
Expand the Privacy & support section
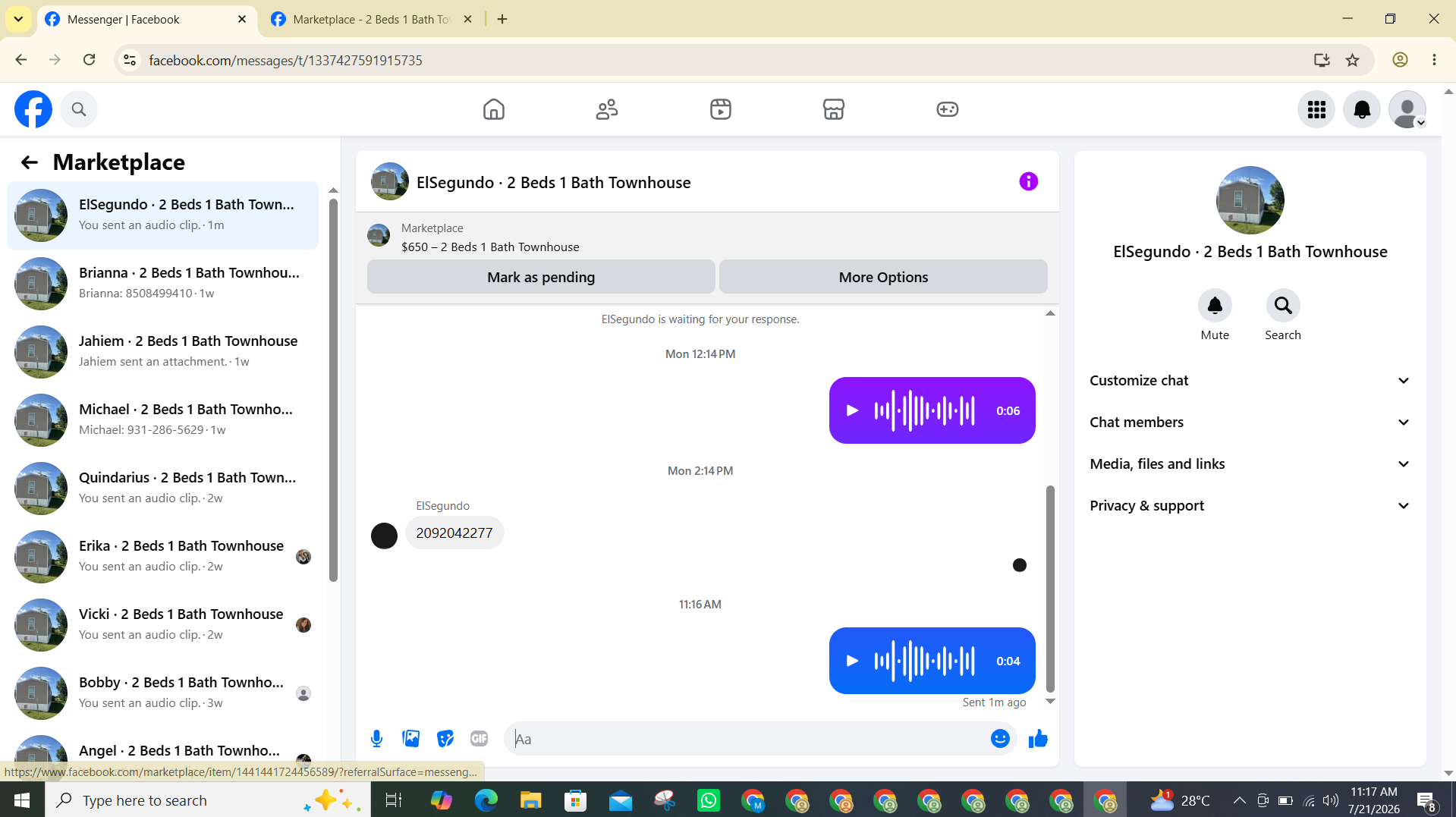(1250, 506)
